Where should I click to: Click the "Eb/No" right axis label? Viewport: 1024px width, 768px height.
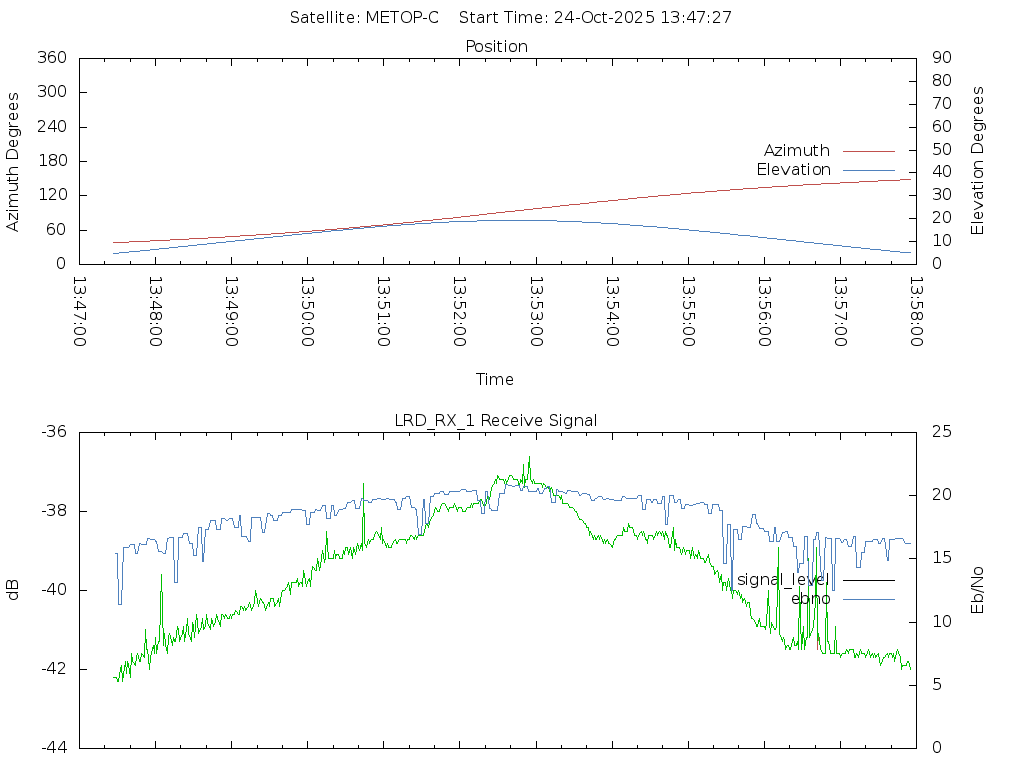(x=978, y=590)
